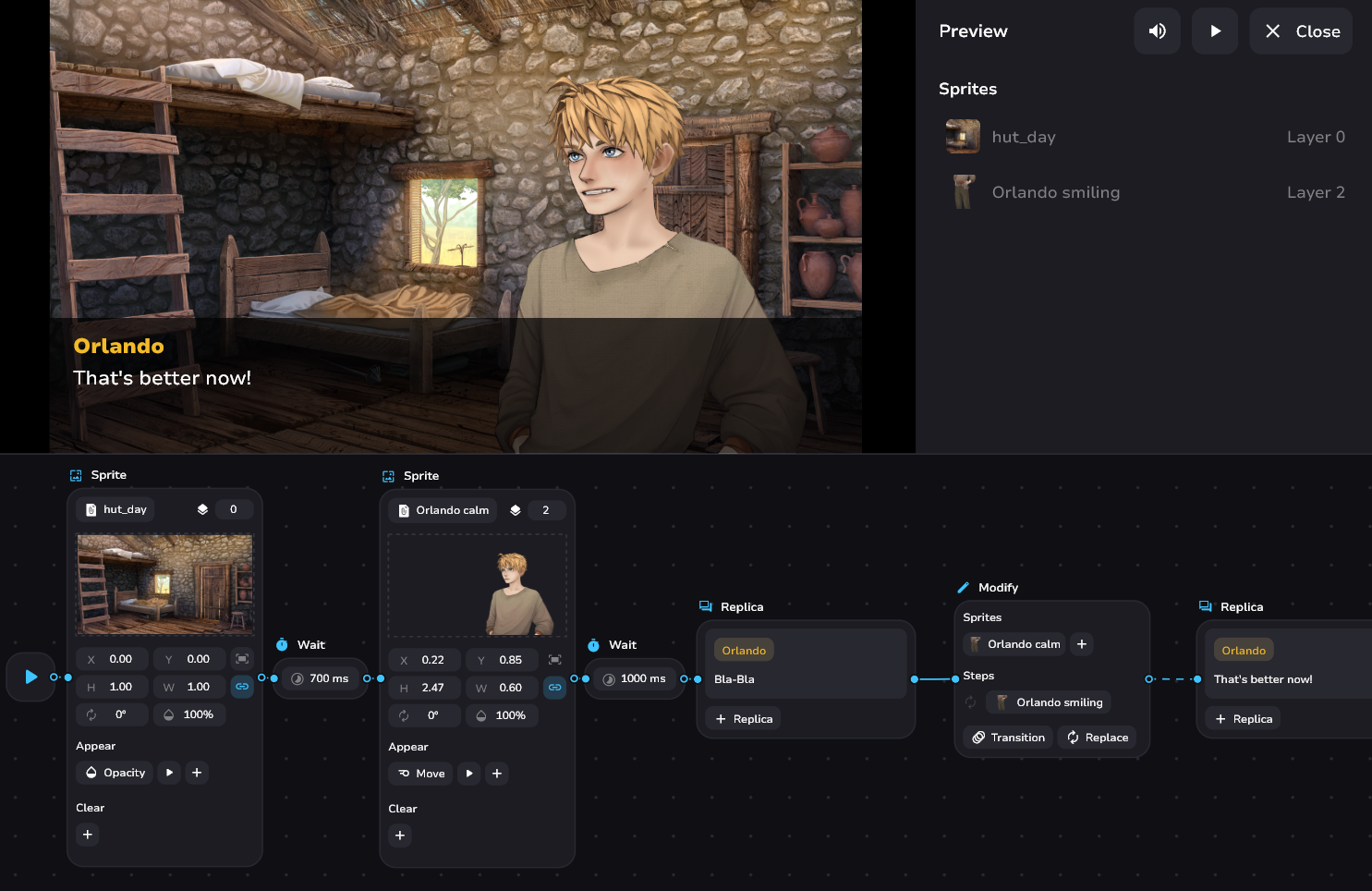The image size is (1372, 891).
Task: Select Orlando smiling in Sprites list
Action: coord(1055,192)
